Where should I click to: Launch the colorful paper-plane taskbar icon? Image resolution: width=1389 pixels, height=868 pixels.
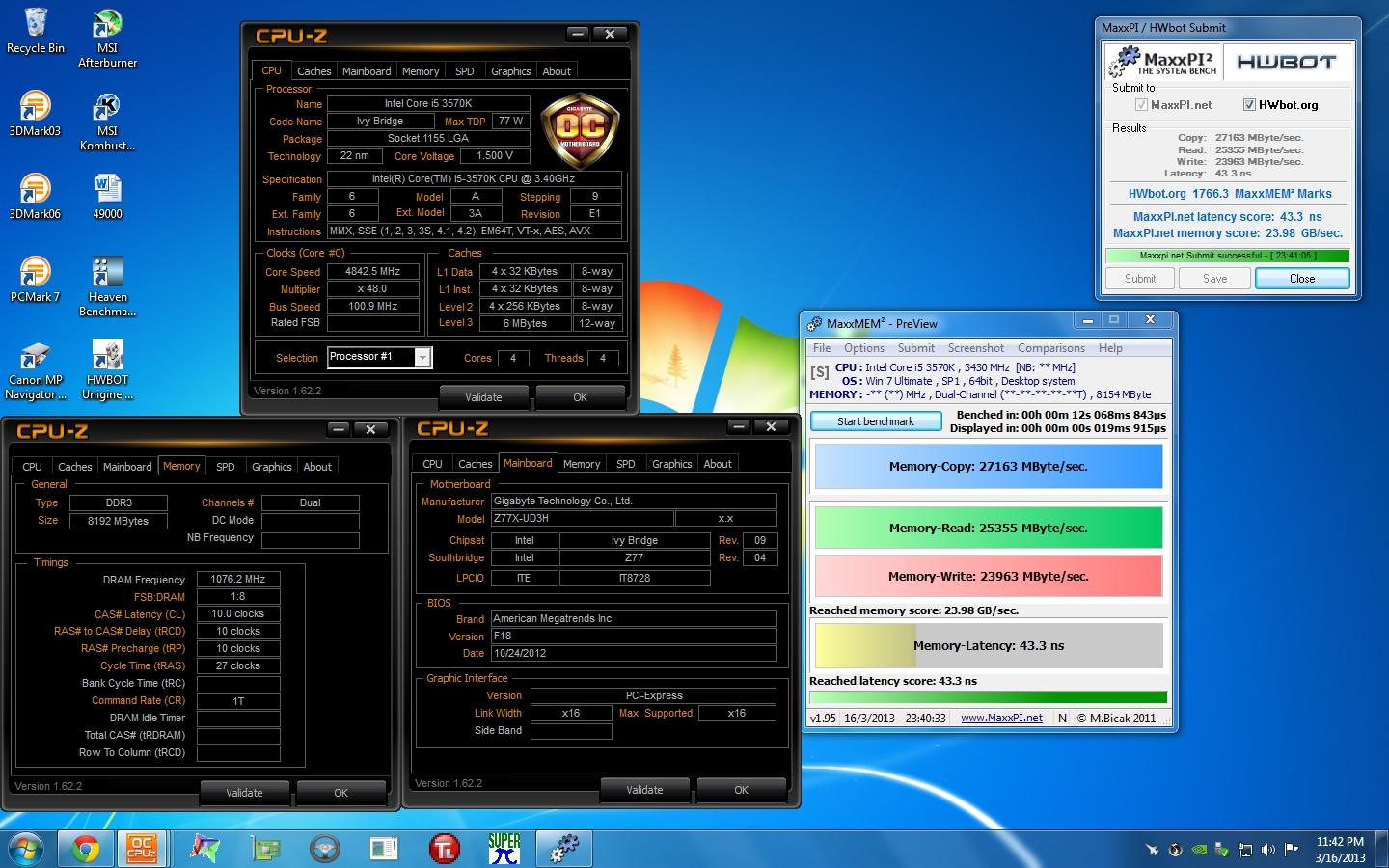[x=204, y=850]
